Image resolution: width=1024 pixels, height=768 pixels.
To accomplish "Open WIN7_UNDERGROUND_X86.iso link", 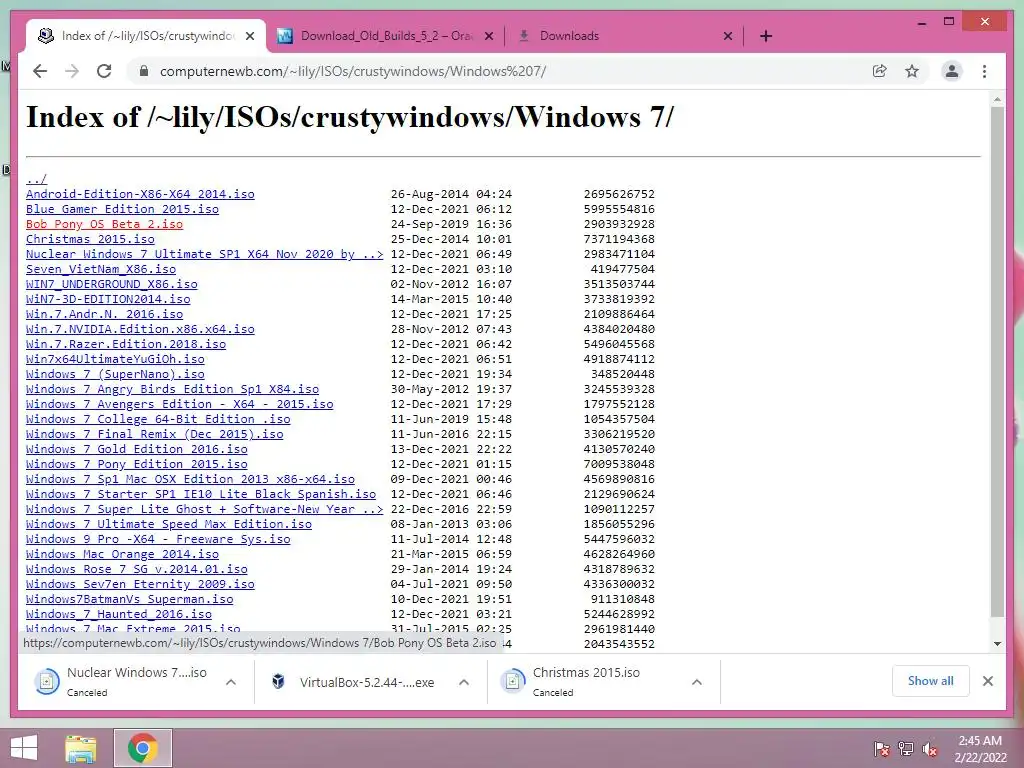I will 112,284.
